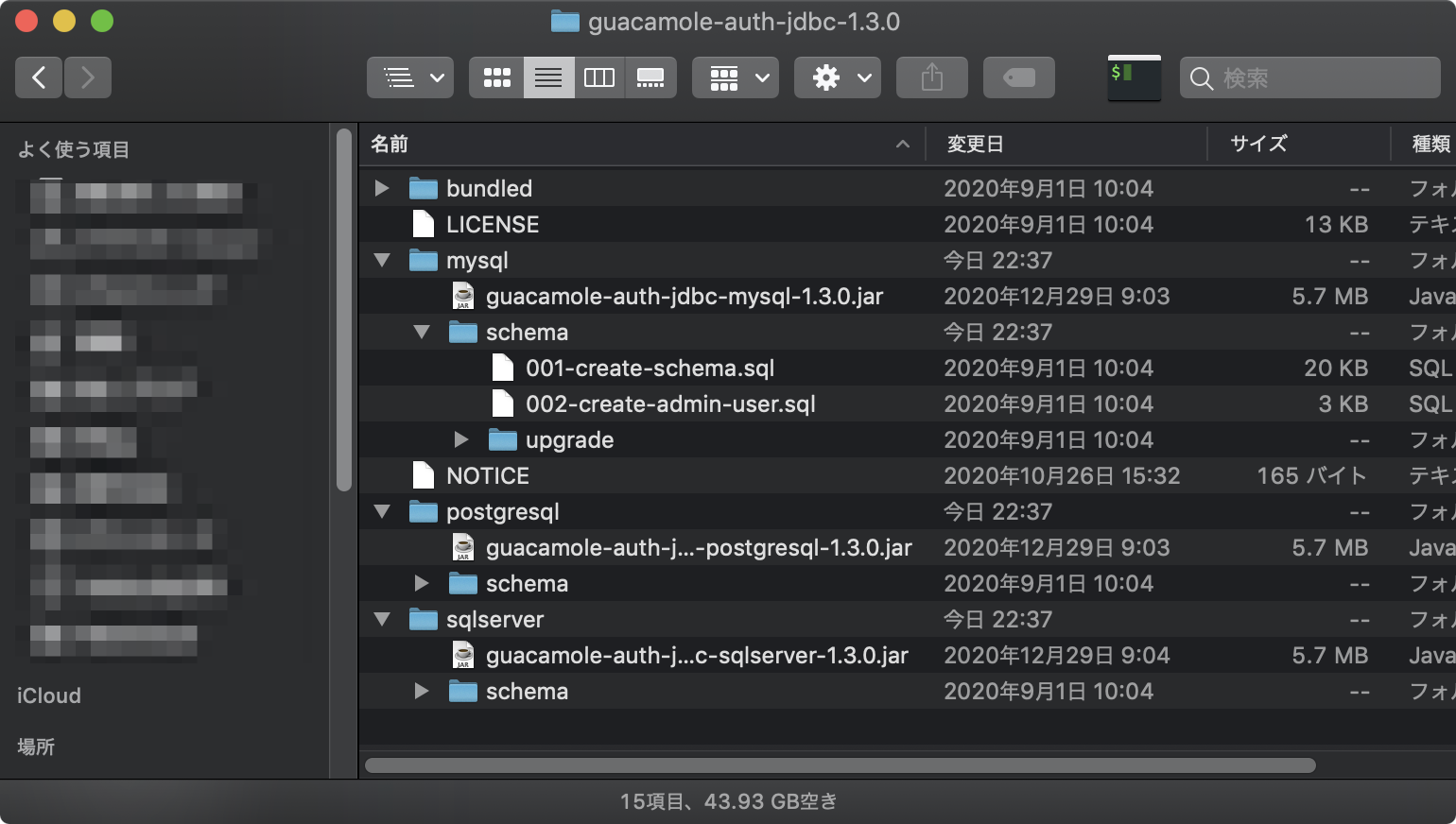Select the upgrade folder icon
This screenshot has height=824, width=1456.
502,439
